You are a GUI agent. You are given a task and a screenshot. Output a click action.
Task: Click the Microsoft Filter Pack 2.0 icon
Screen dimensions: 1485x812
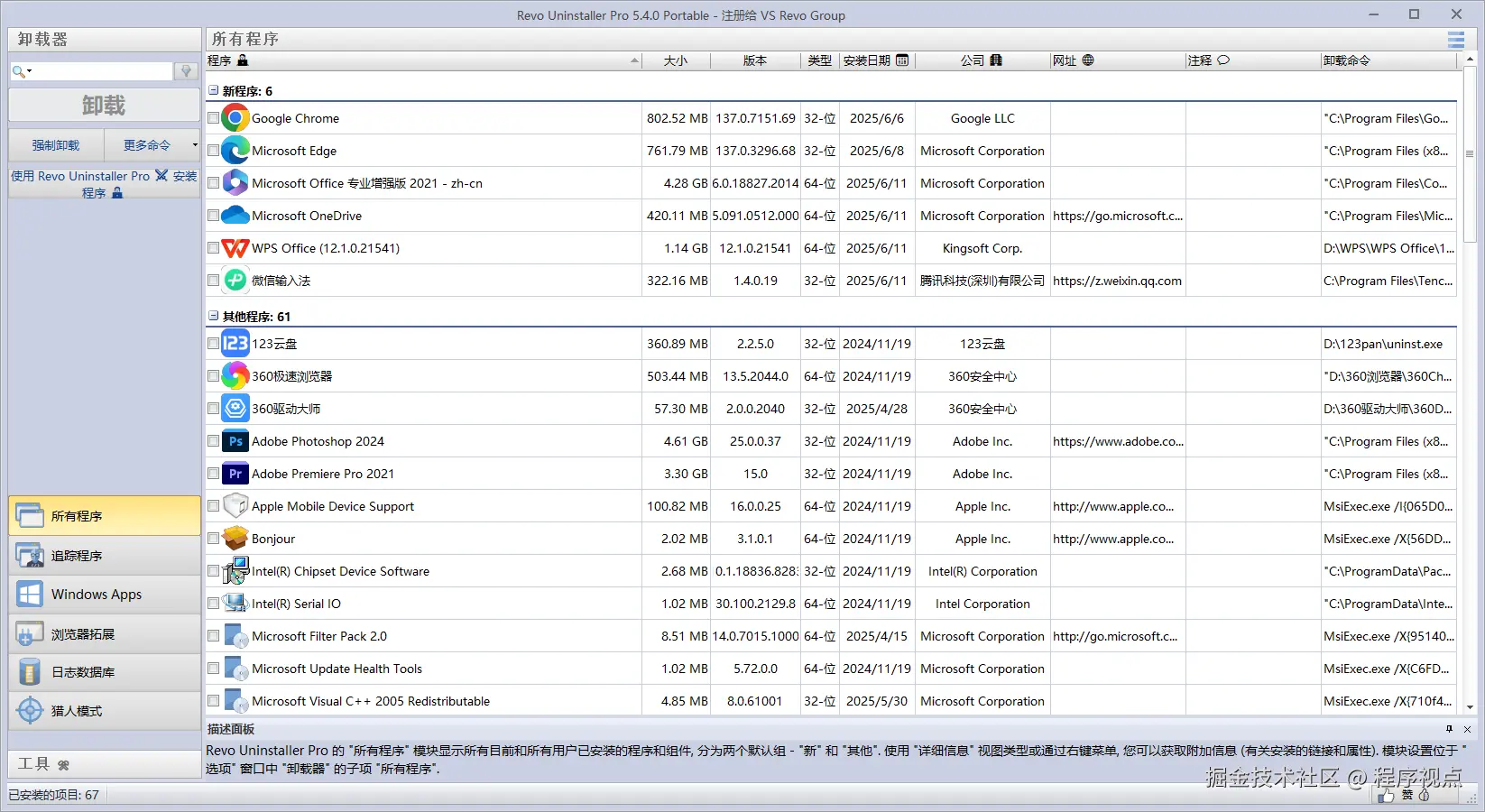click(x=235, y=636)
